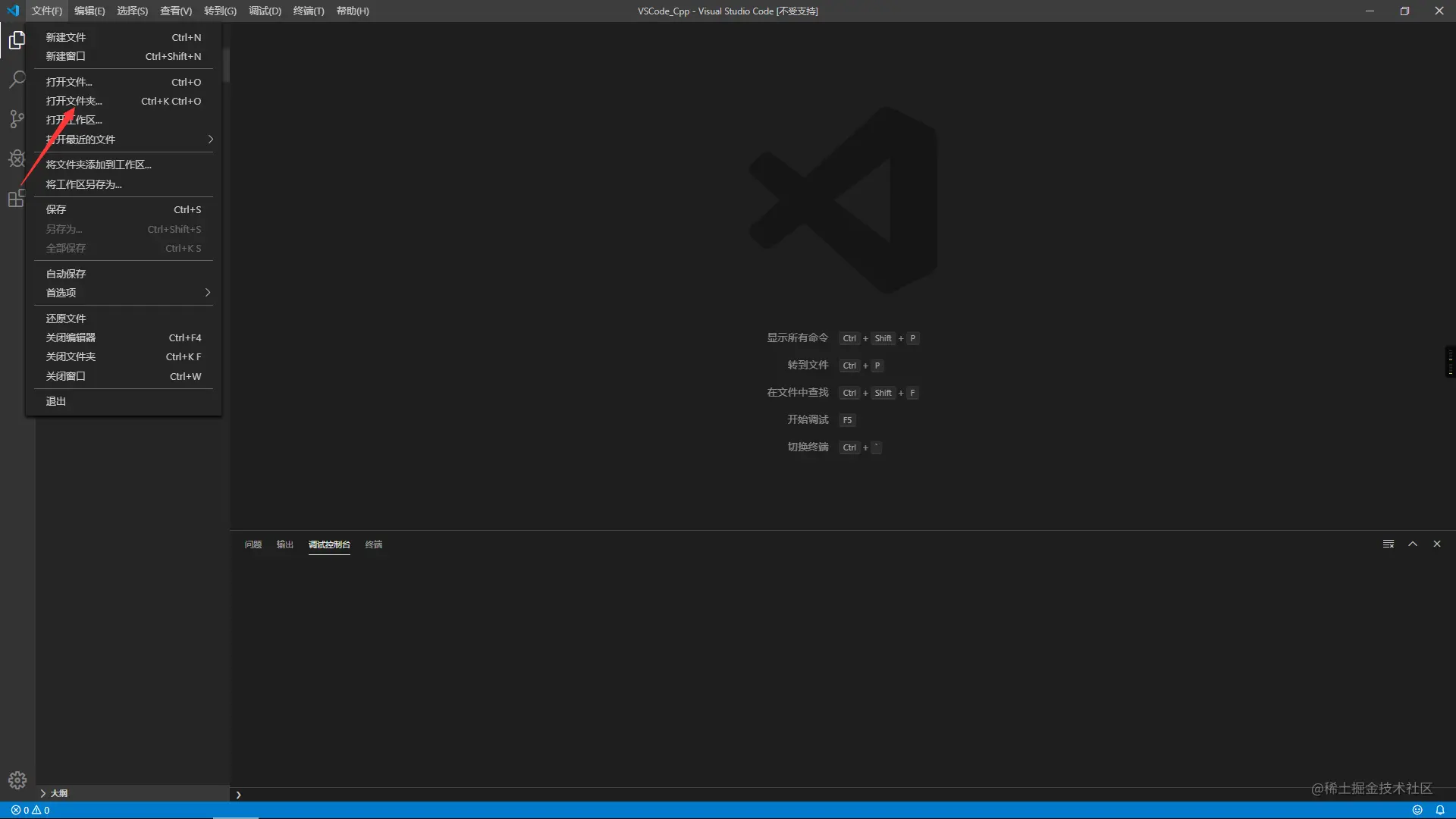Click the VS Code logo in title bar
Image resolution: width=1456 pixels, height=819 pixels.
[x=13, y=11]
